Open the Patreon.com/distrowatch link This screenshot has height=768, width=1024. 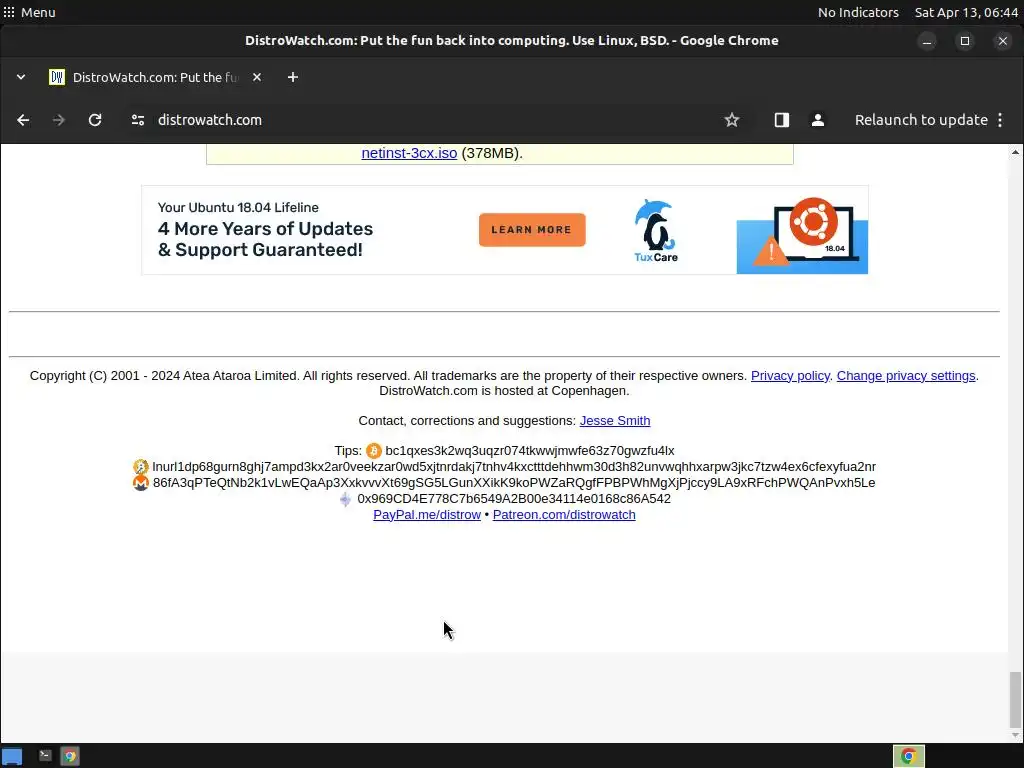click(x=564, y=515)
